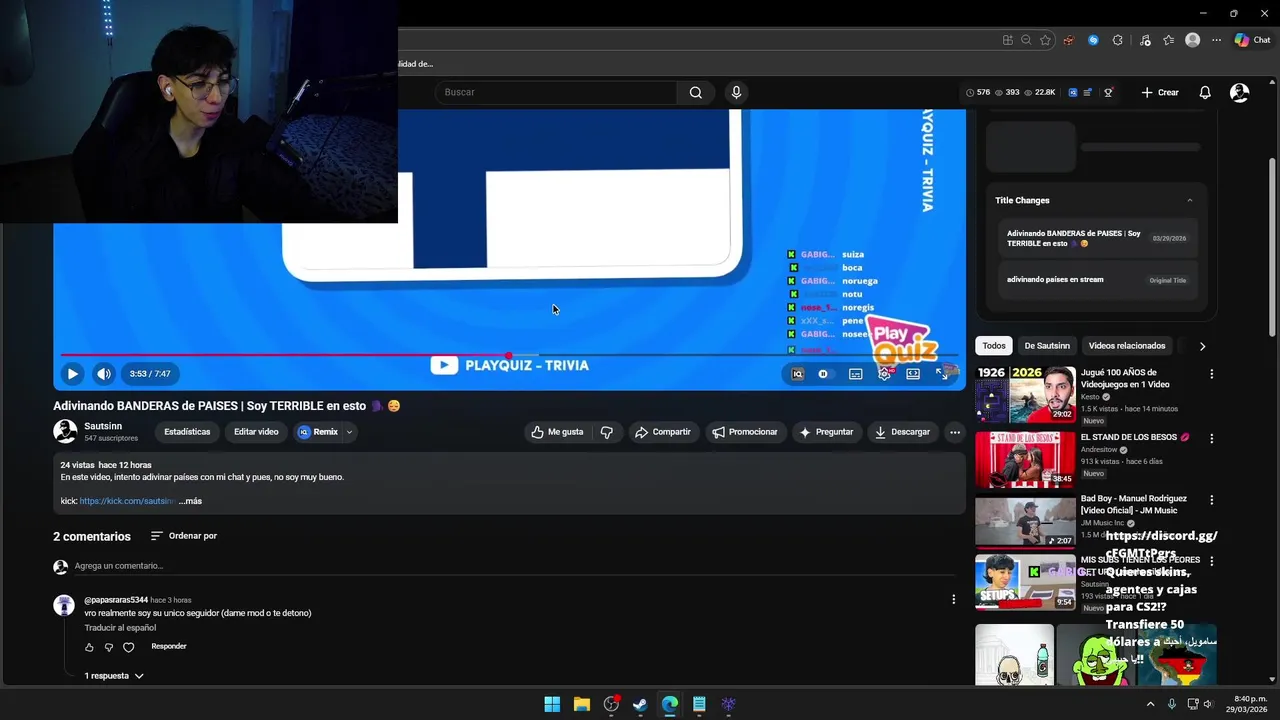Image resolution: width=1280 pixels, height=720 pixels.
Task: Focus the Buscar search field
Action: [x=556, y=92]
